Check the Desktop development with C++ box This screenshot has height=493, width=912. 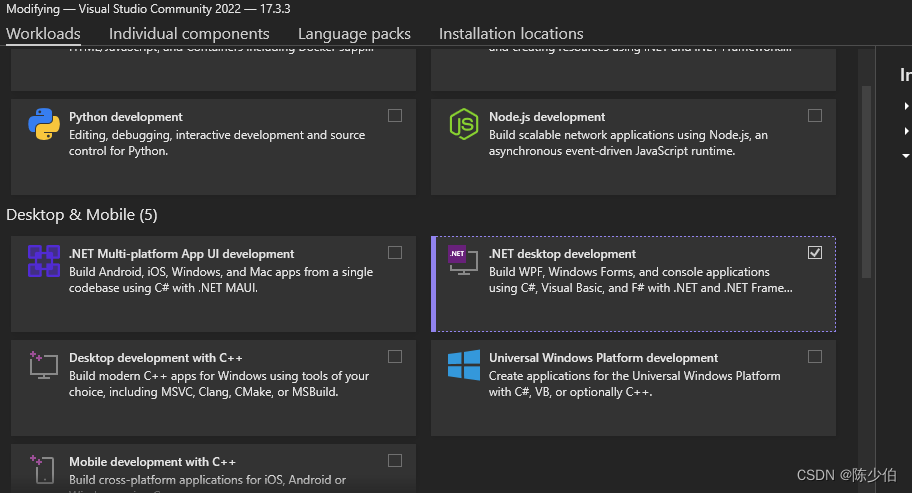(395, 357)
